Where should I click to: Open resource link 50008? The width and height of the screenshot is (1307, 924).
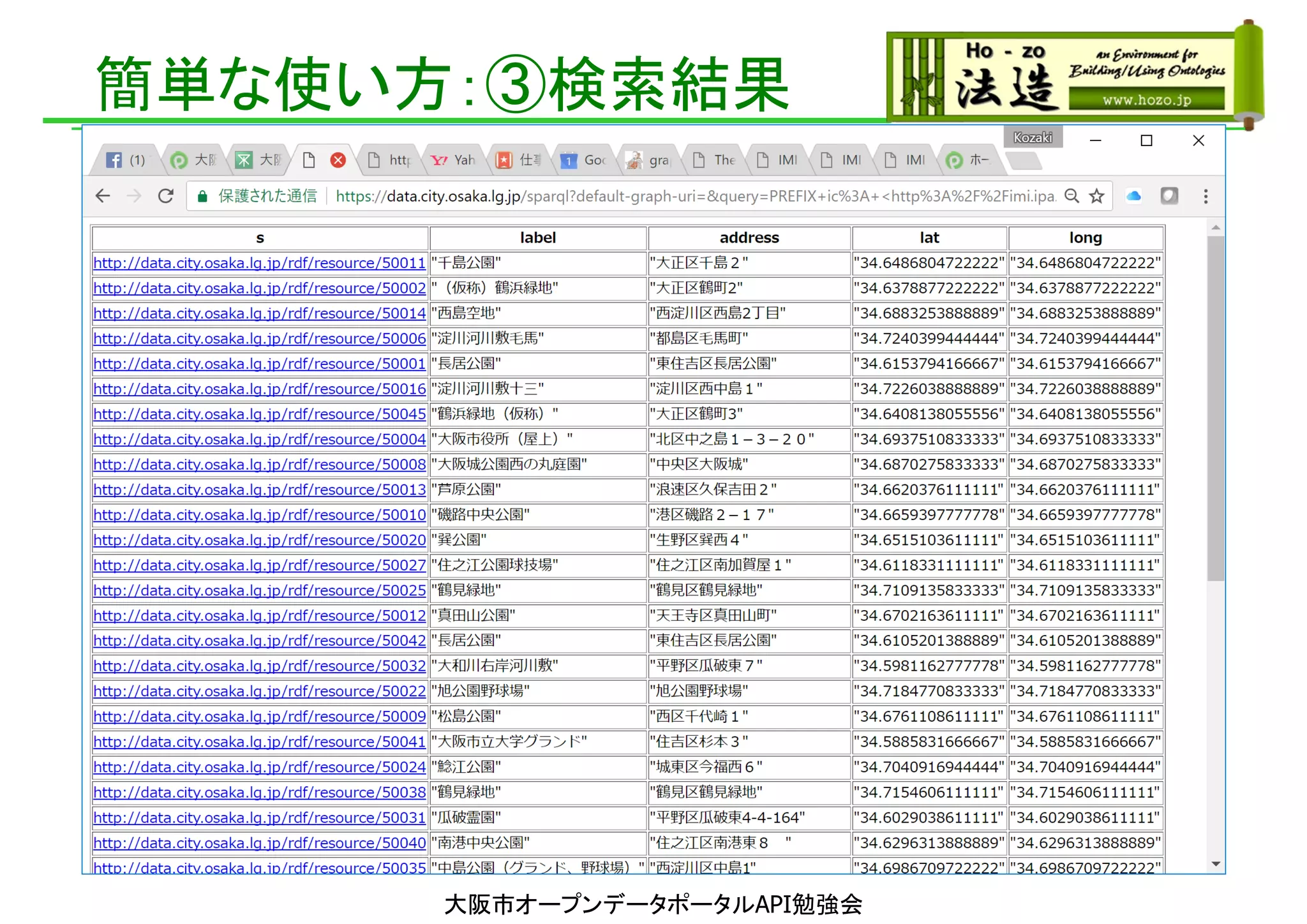tap(259, 465)
